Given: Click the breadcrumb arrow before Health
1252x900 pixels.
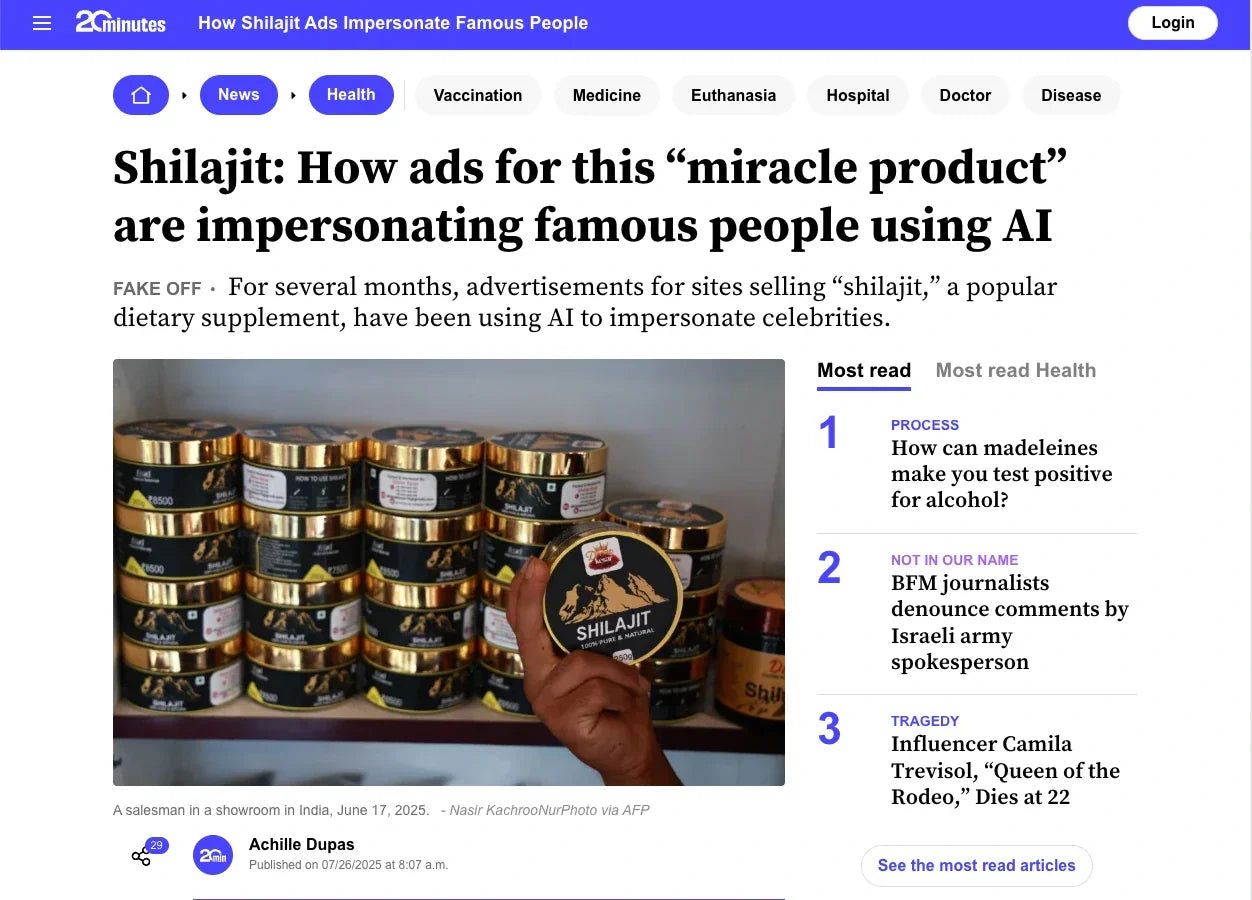Looking at the screenshot, I should coord(293,95).
